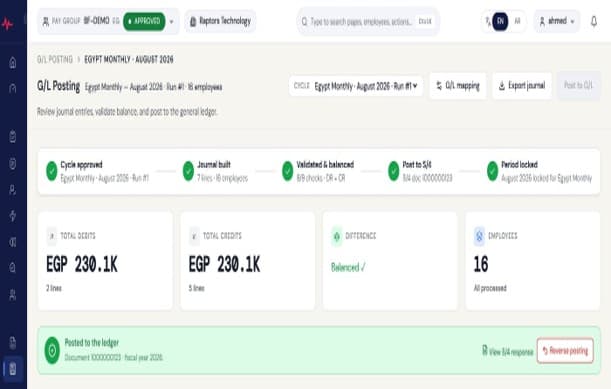611x389 pixels.
Task: Open the Home icon in the sidebar
Action: 13,62
